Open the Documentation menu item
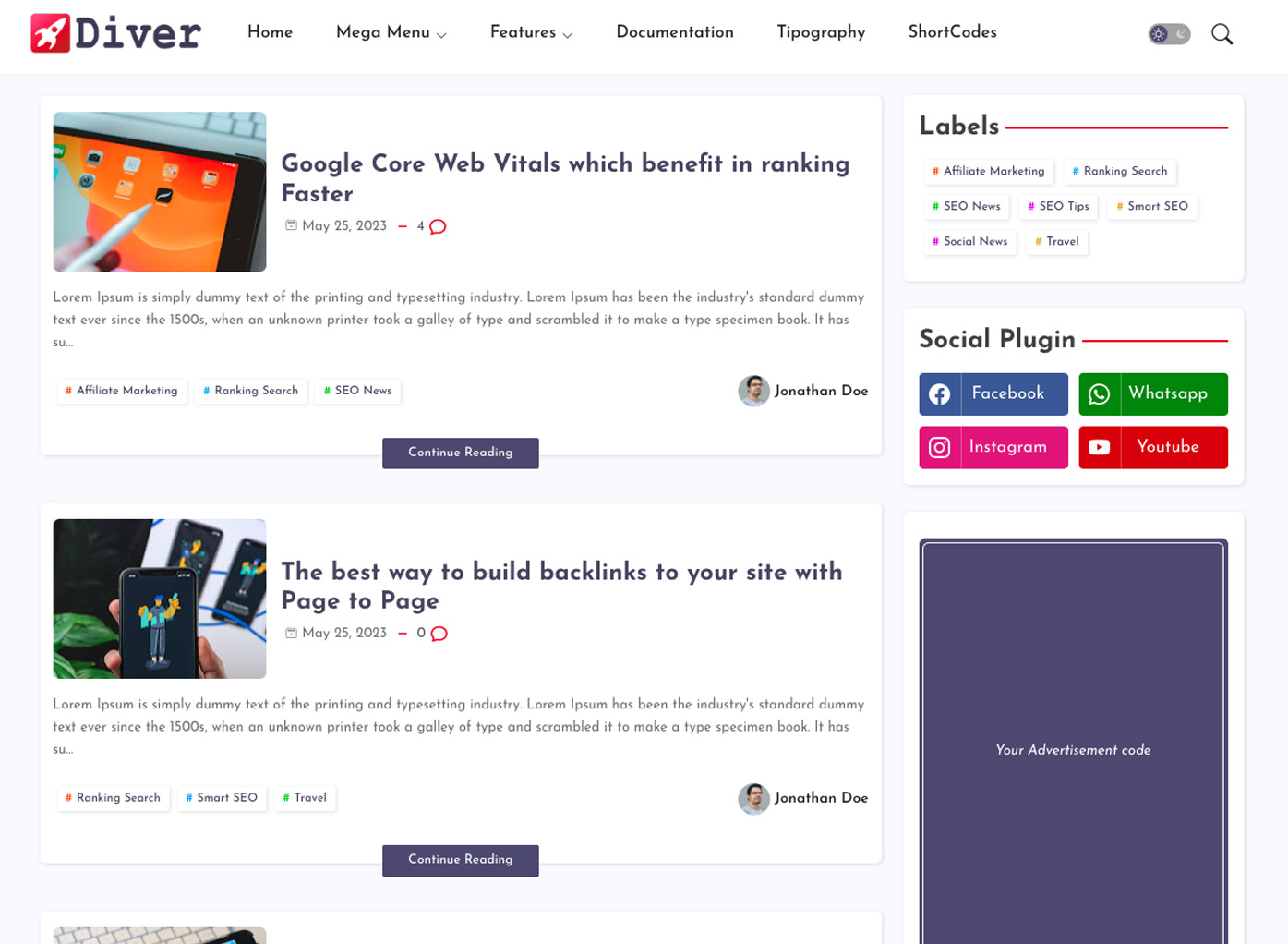 pyautogui.click(x=675, y=32)
